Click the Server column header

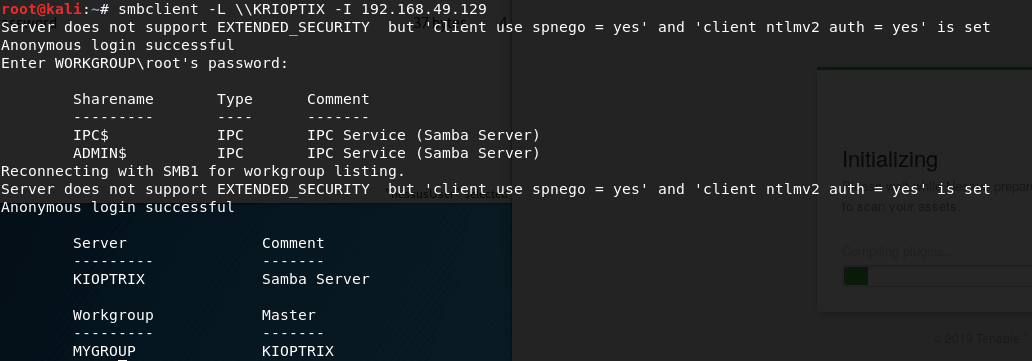[100, 243]
